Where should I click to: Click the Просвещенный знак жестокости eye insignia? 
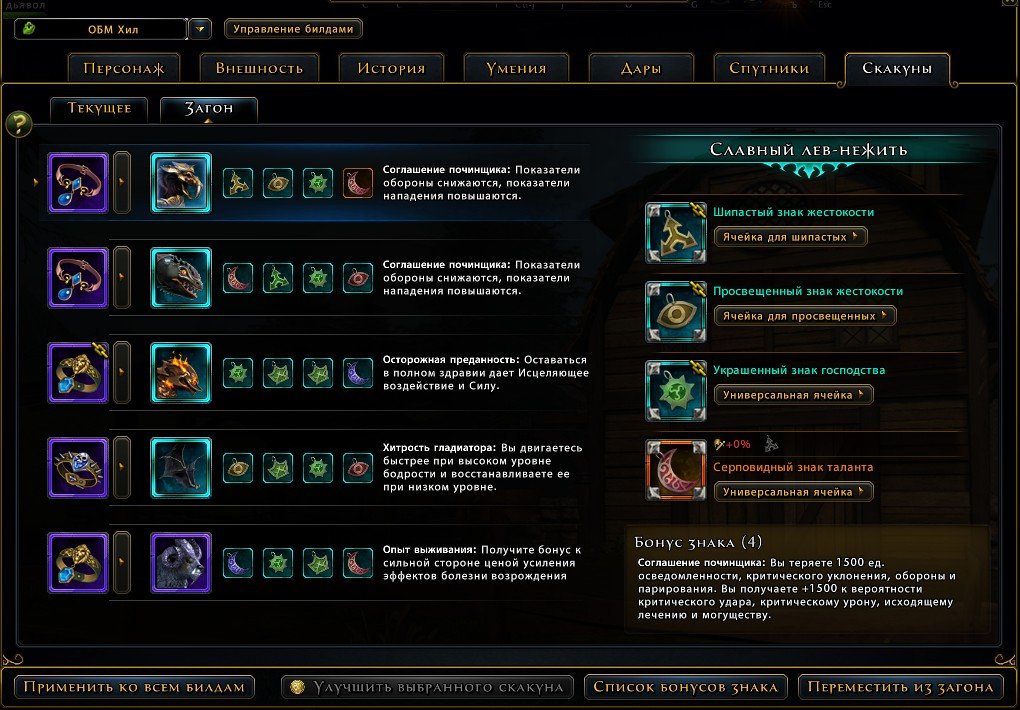[675, 312]
